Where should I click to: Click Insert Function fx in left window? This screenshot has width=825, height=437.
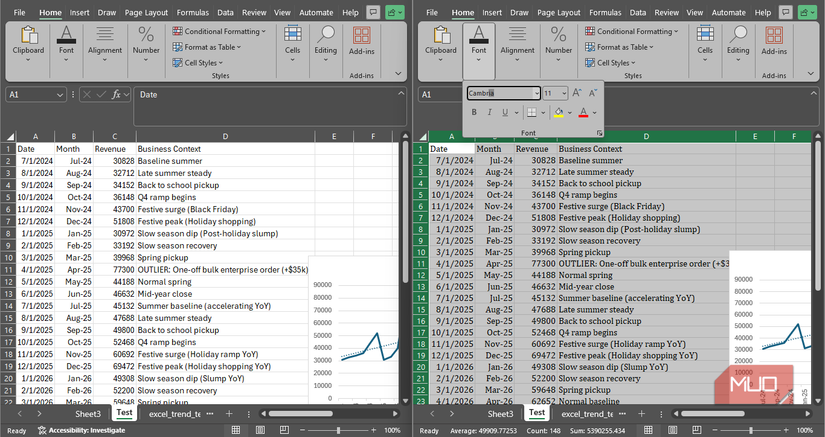click(x=116, y=95)
